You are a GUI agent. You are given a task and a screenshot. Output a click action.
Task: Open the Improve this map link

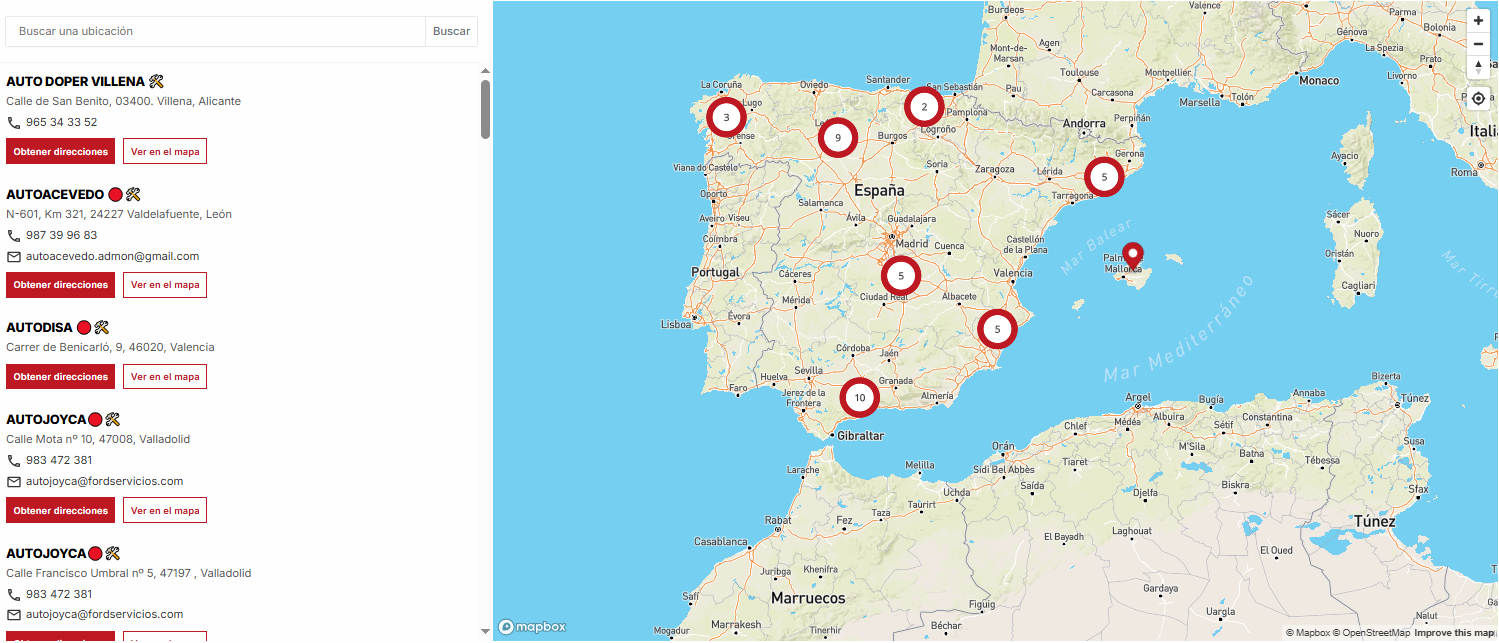(1455, 633)
